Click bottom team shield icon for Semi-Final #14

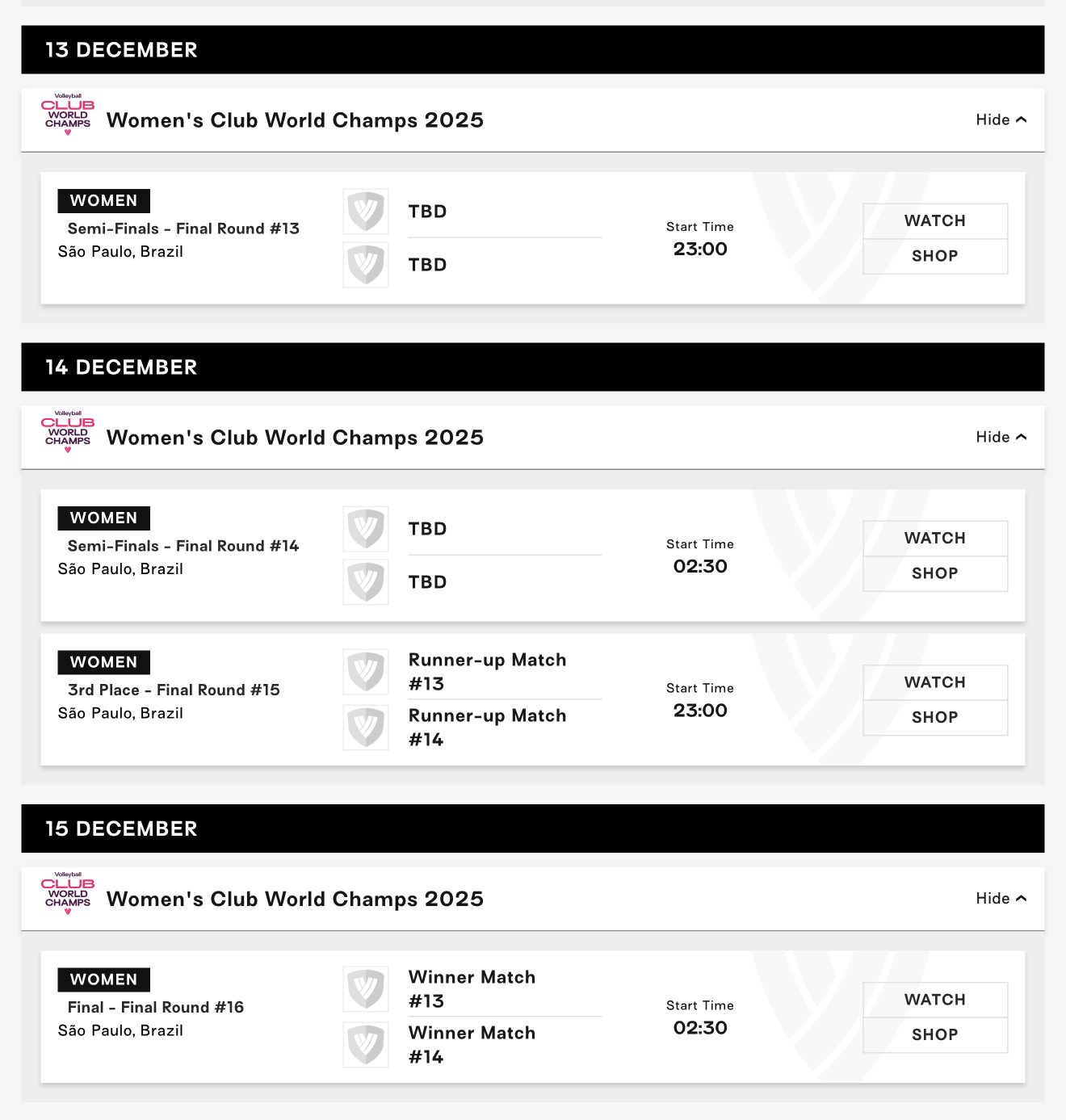click(x=366, y=581)
